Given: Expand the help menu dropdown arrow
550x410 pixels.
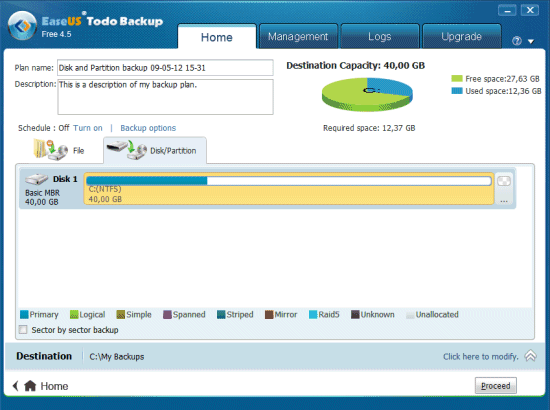Looking at the screenshot, I should pyautogui.click(x=531, y=41).
